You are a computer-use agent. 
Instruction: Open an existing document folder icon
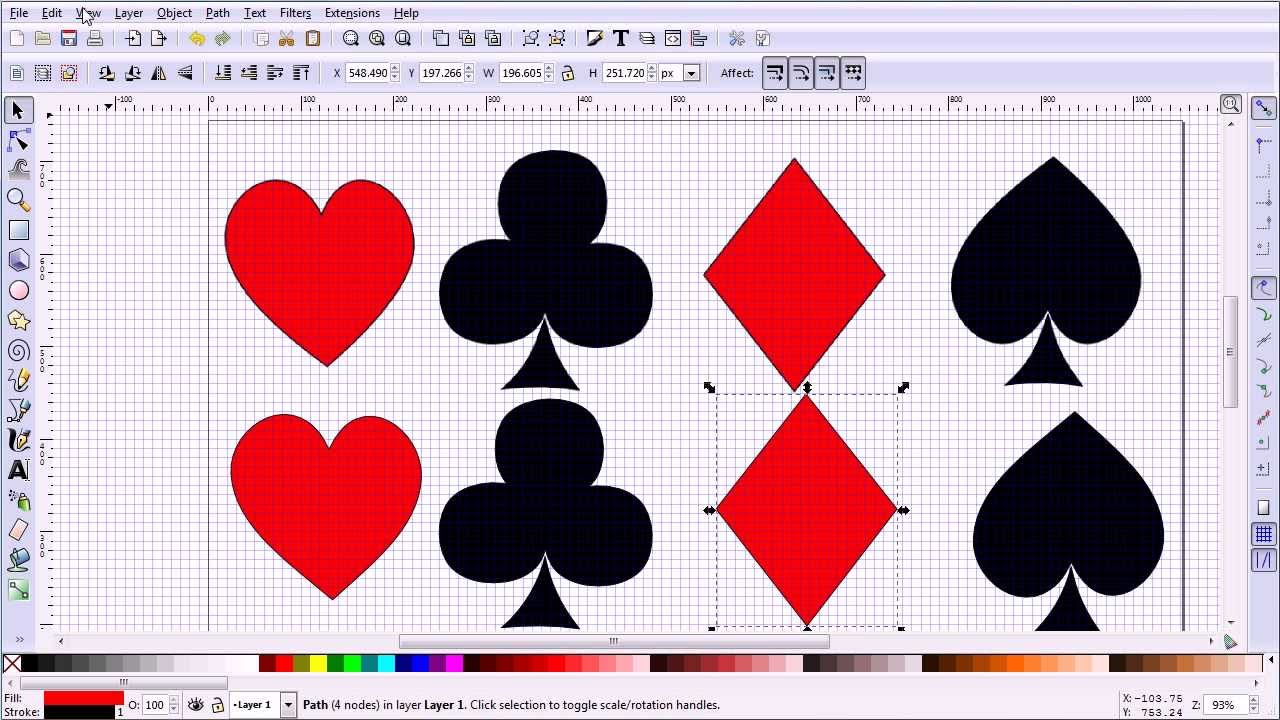coord(42,38)
